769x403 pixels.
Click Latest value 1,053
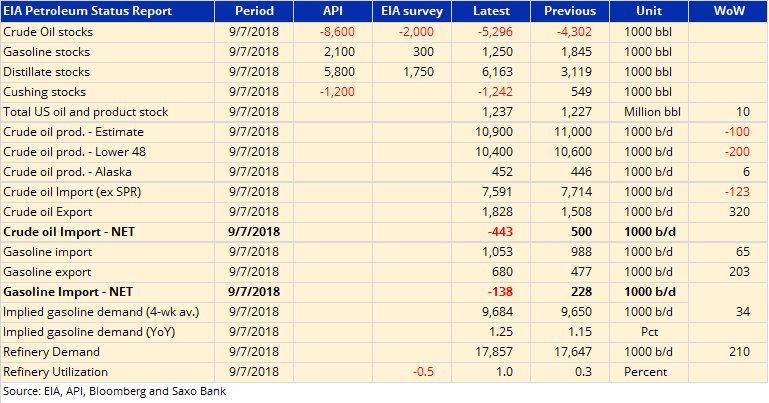click(x=497, y=252)
